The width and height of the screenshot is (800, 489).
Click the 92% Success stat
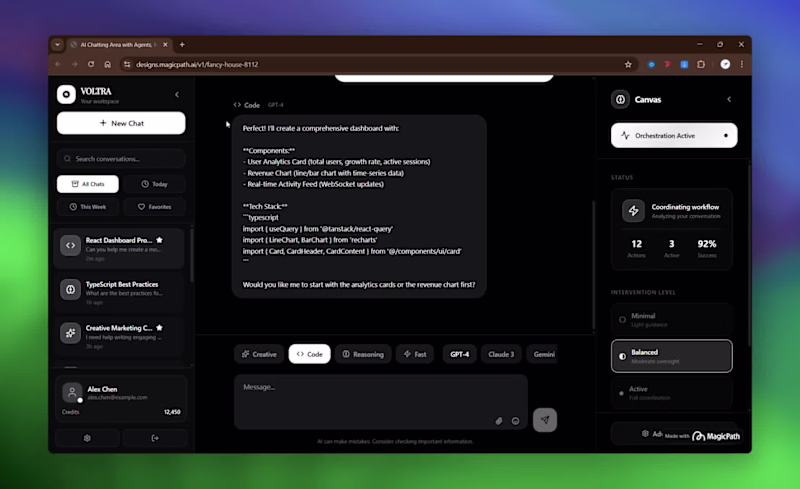[x=707, y=248]
